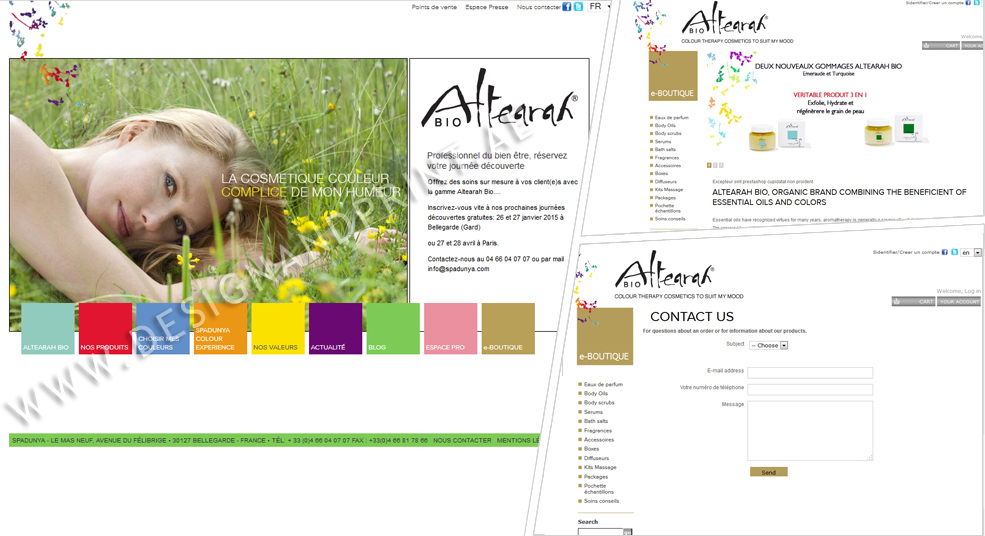Click the Twitter icon beside the FR selector

tap(578, 6)
